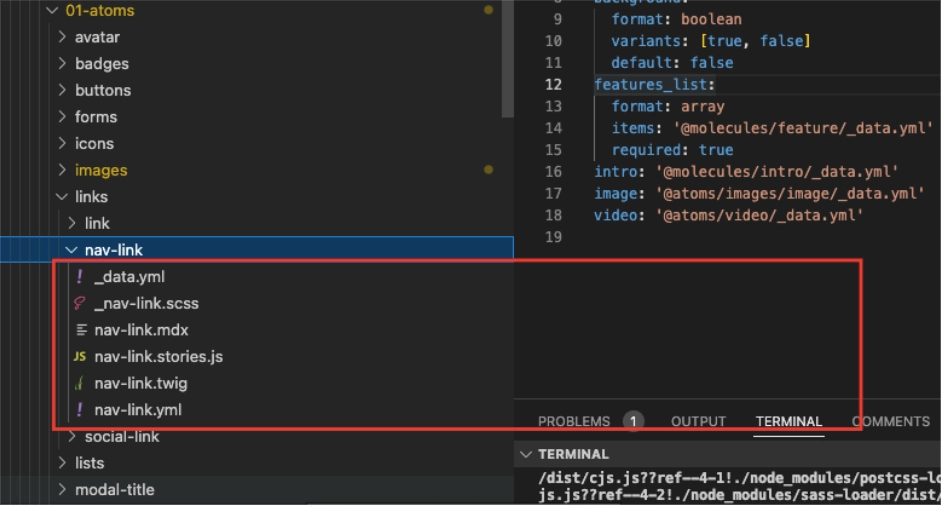Expand the social-link folder chevron
Image resolution: width=942 pixels, height=506 pixels.
(72, 436)
